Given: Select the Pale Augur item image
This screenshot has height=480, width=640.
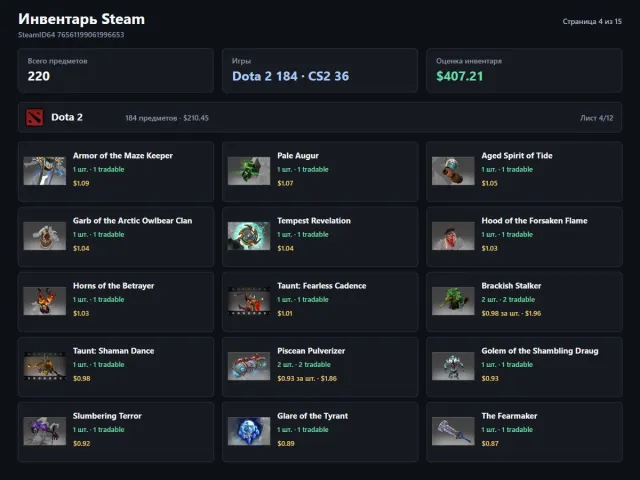Looking at the screenshot, I should tap(249, 171).
